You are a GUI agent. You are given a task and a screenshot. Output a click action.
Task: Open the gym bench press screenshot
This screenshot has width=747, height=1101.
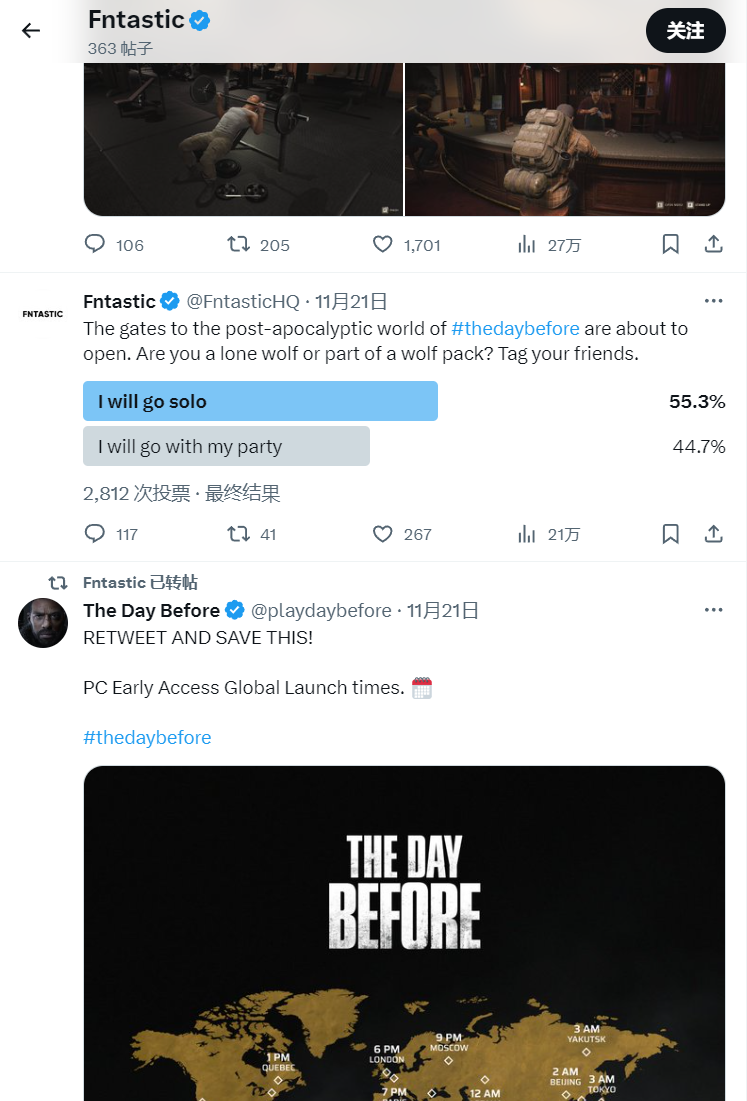[243, 139]
